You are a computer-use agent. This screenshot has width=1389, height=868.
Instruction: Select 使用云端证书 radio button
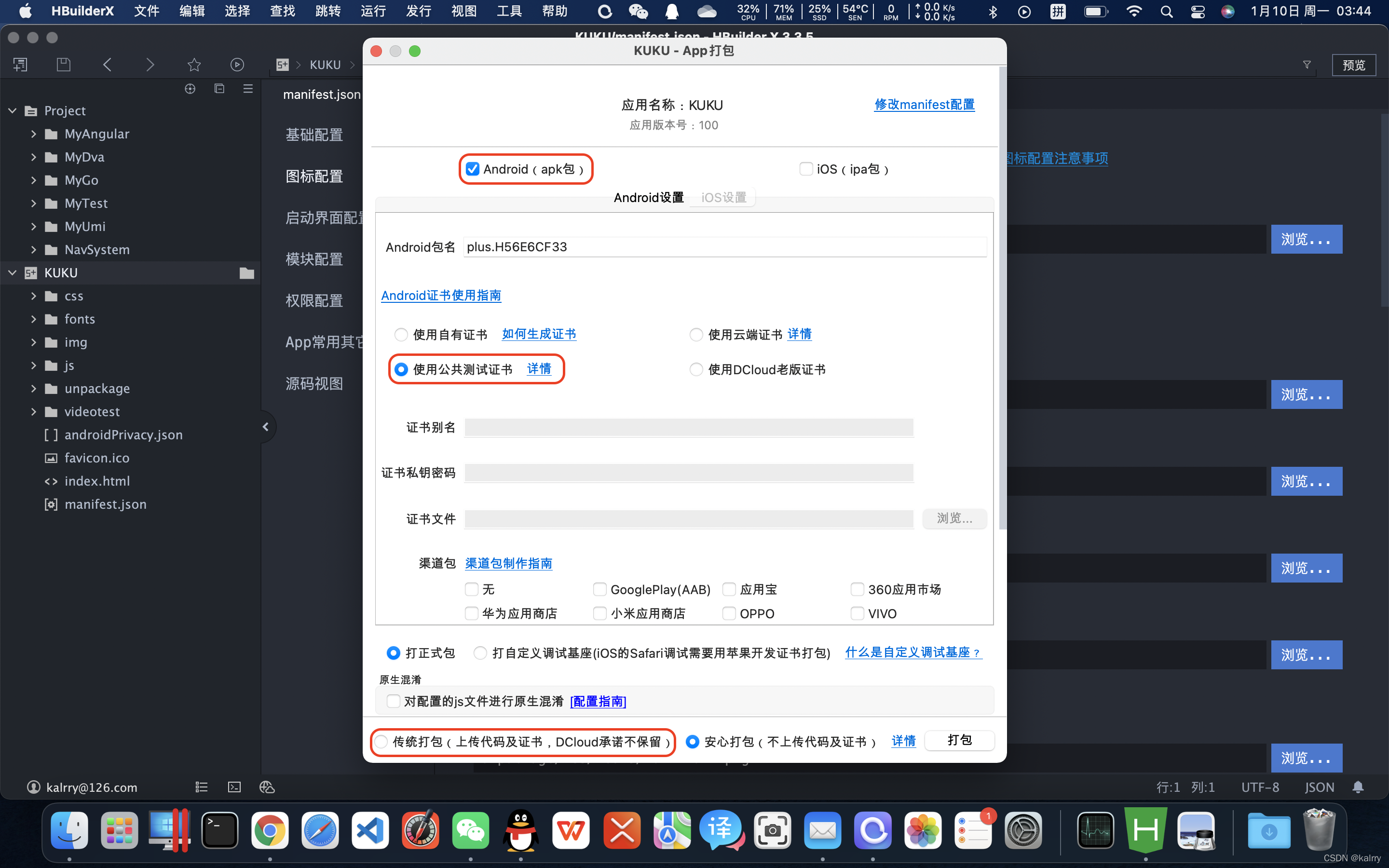(696, 335)
